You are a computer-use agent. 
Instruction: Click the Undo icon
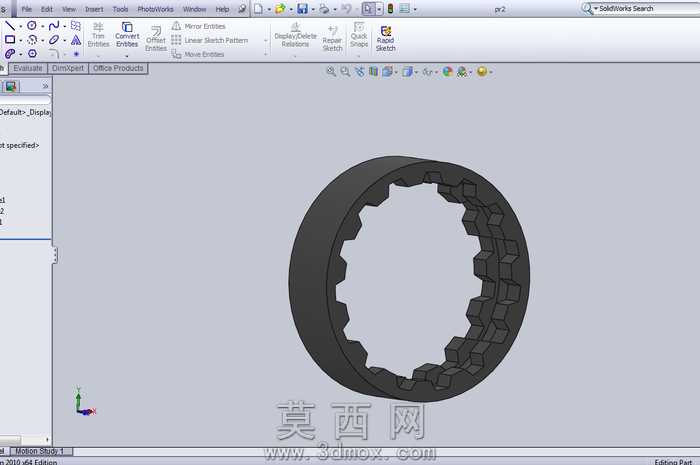(346, 8)
